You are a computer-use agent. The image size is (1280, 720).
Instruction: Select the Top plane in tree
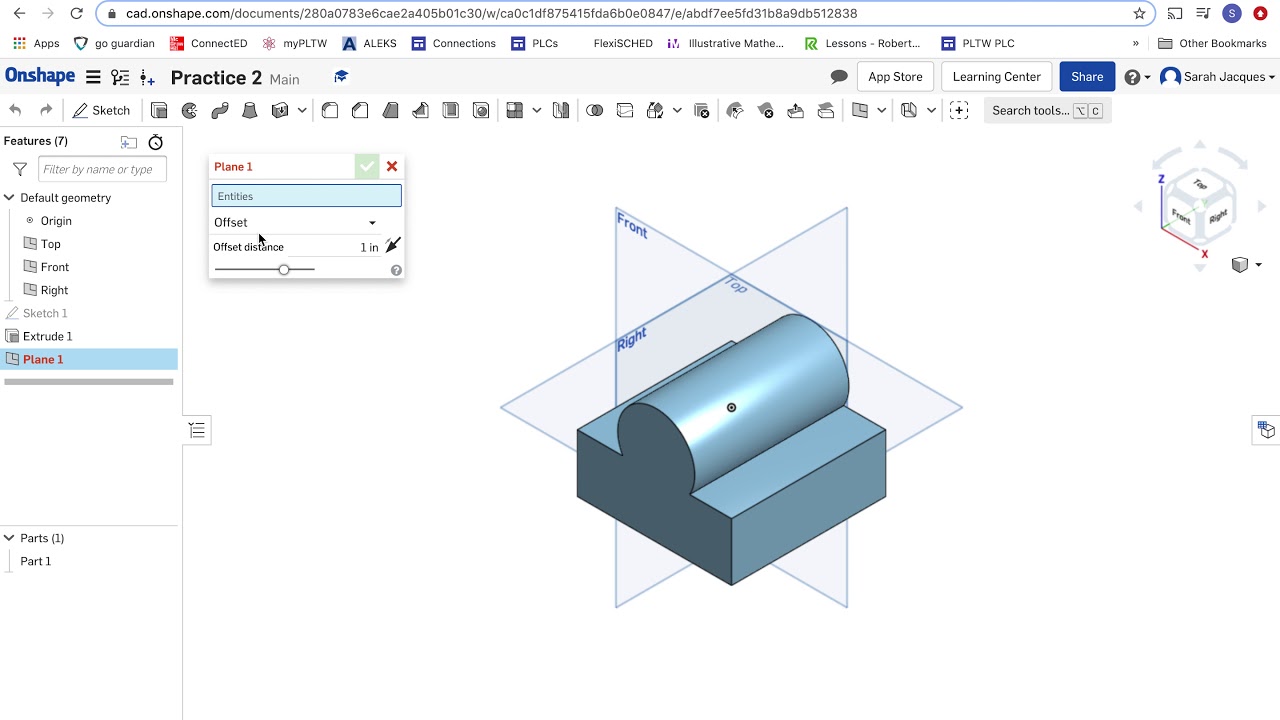tap(50, 244)
